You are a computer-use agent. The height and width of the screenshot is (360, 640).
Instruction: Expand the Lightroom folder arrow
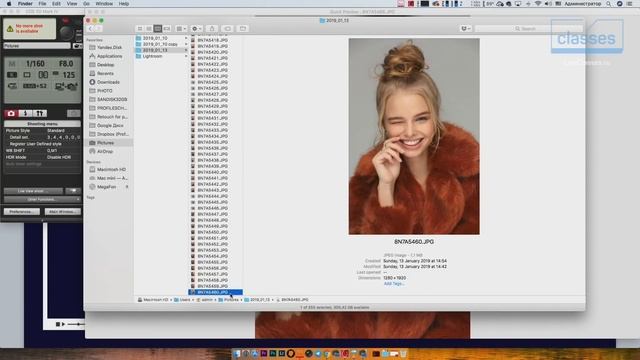186,56
